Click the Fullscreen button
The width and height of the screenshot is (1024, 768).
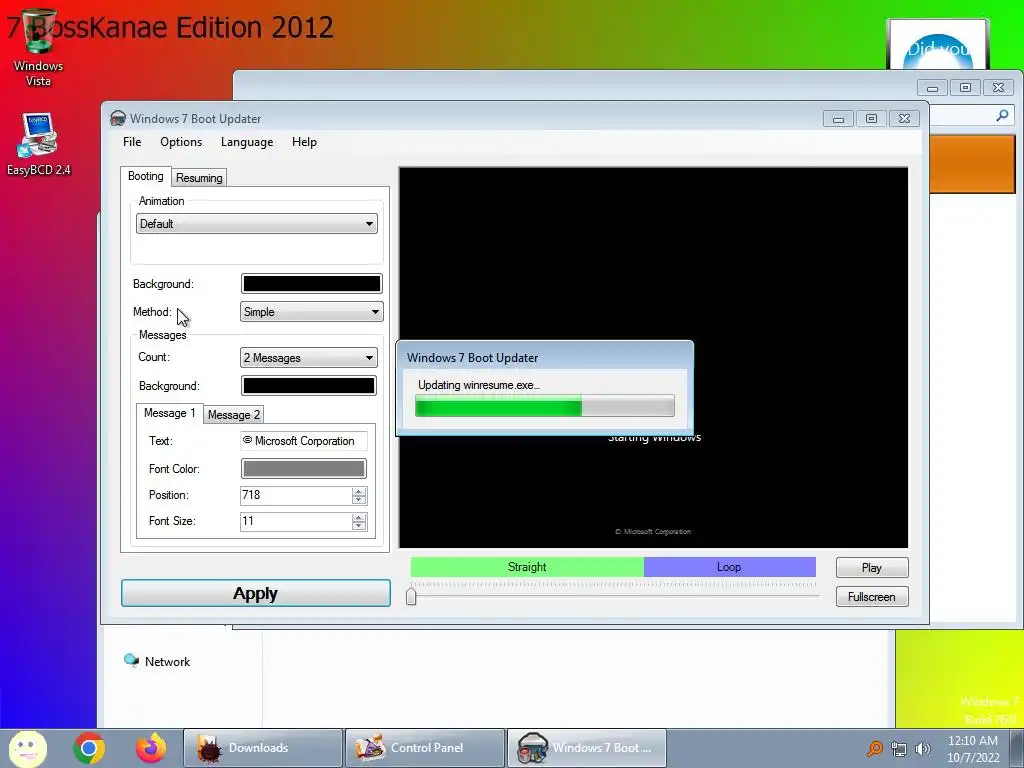(x=872, y=596)
